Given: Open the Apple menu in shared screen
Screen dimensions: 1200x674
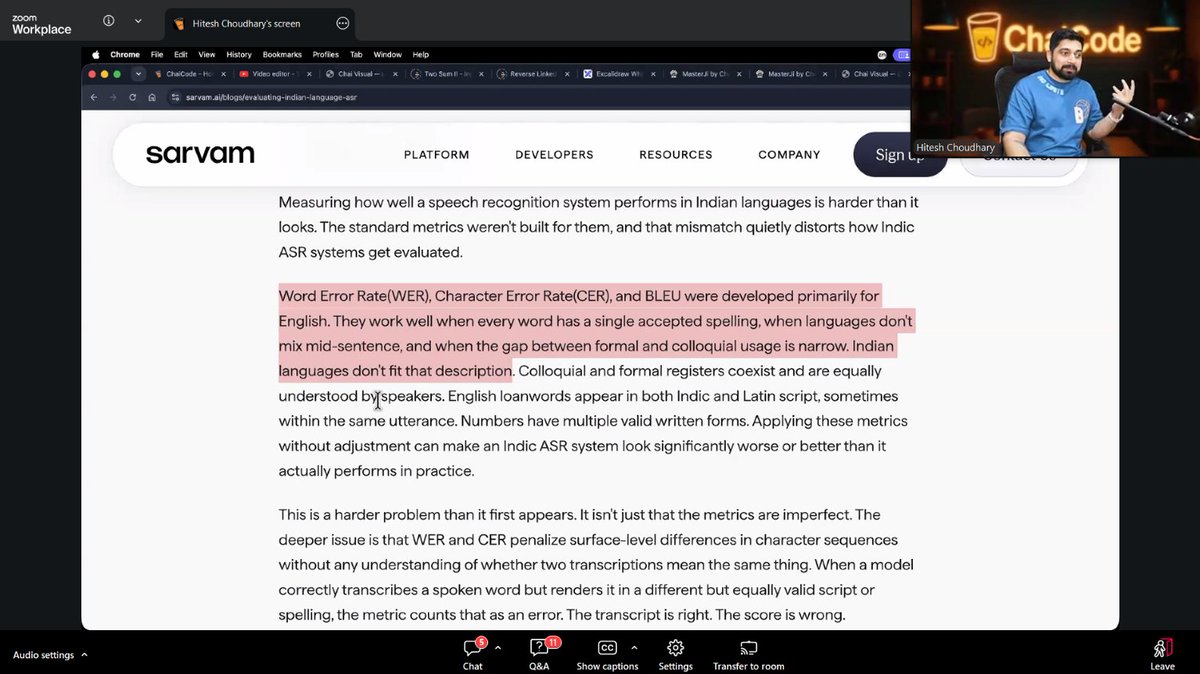Looking at the screenshot, I should 96,55.
